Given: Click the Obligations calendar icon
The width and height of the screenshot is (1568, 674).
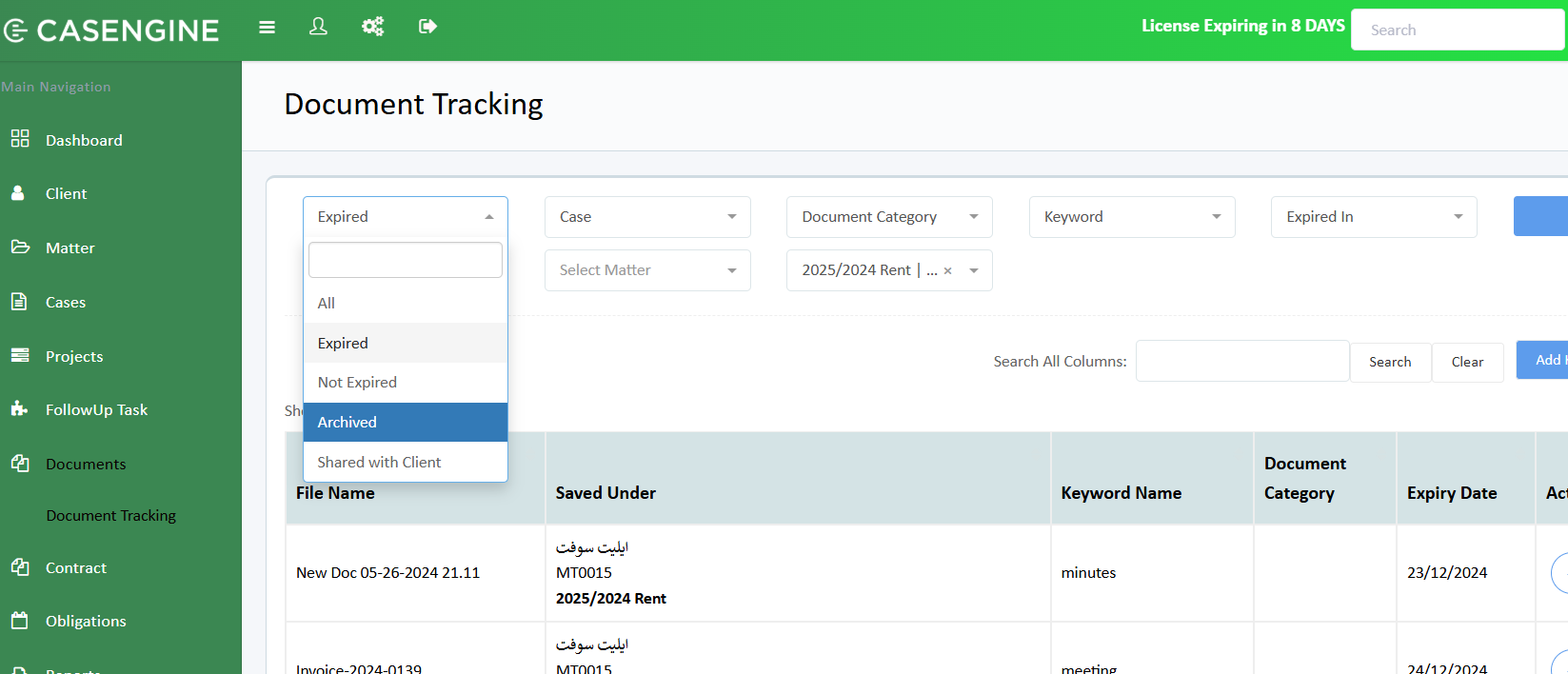Looking at the screenshot, I should click(x=20, y=621).
